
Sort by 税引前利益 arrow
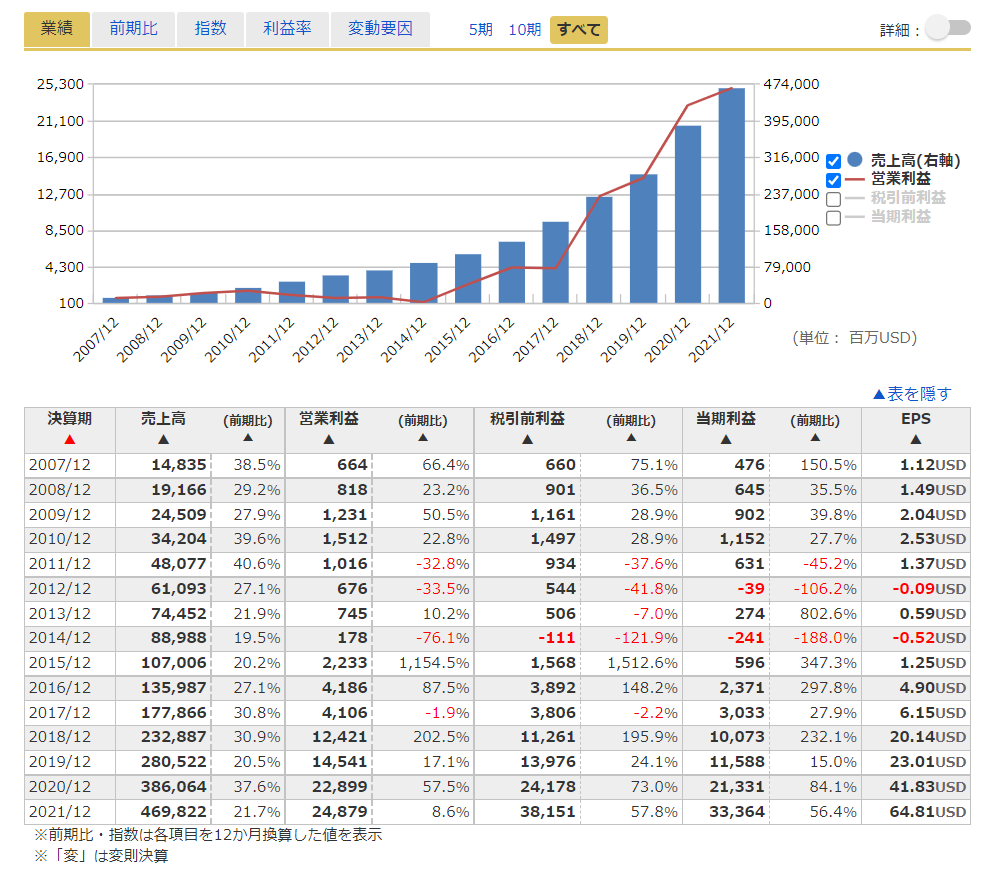coord(527,440)
